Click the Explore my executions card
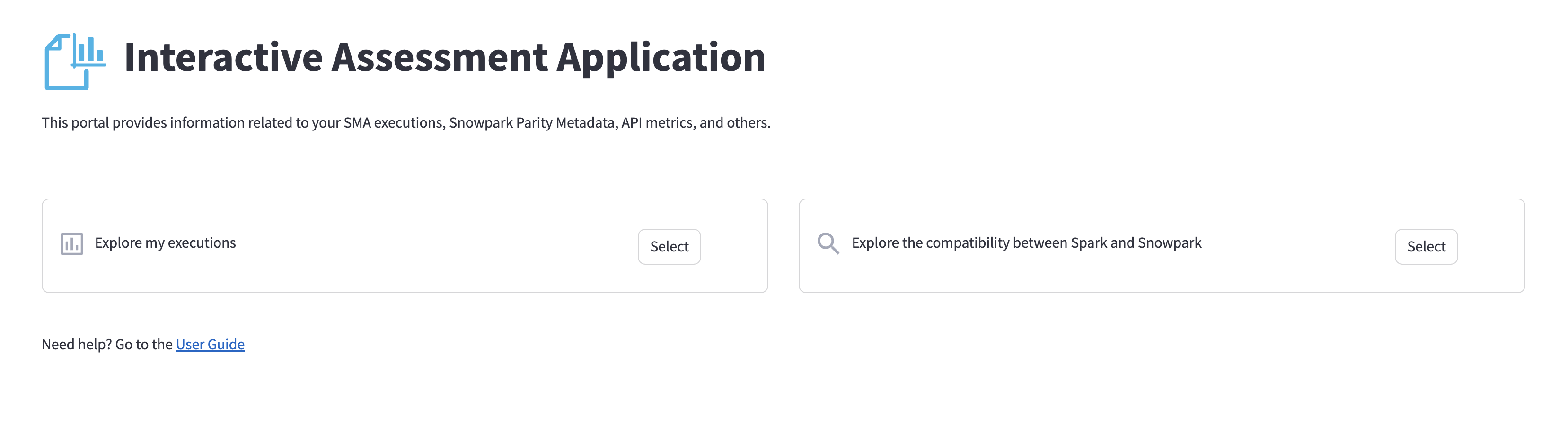Viewport: 1568px width, 433px height. [x=405, y=246]
